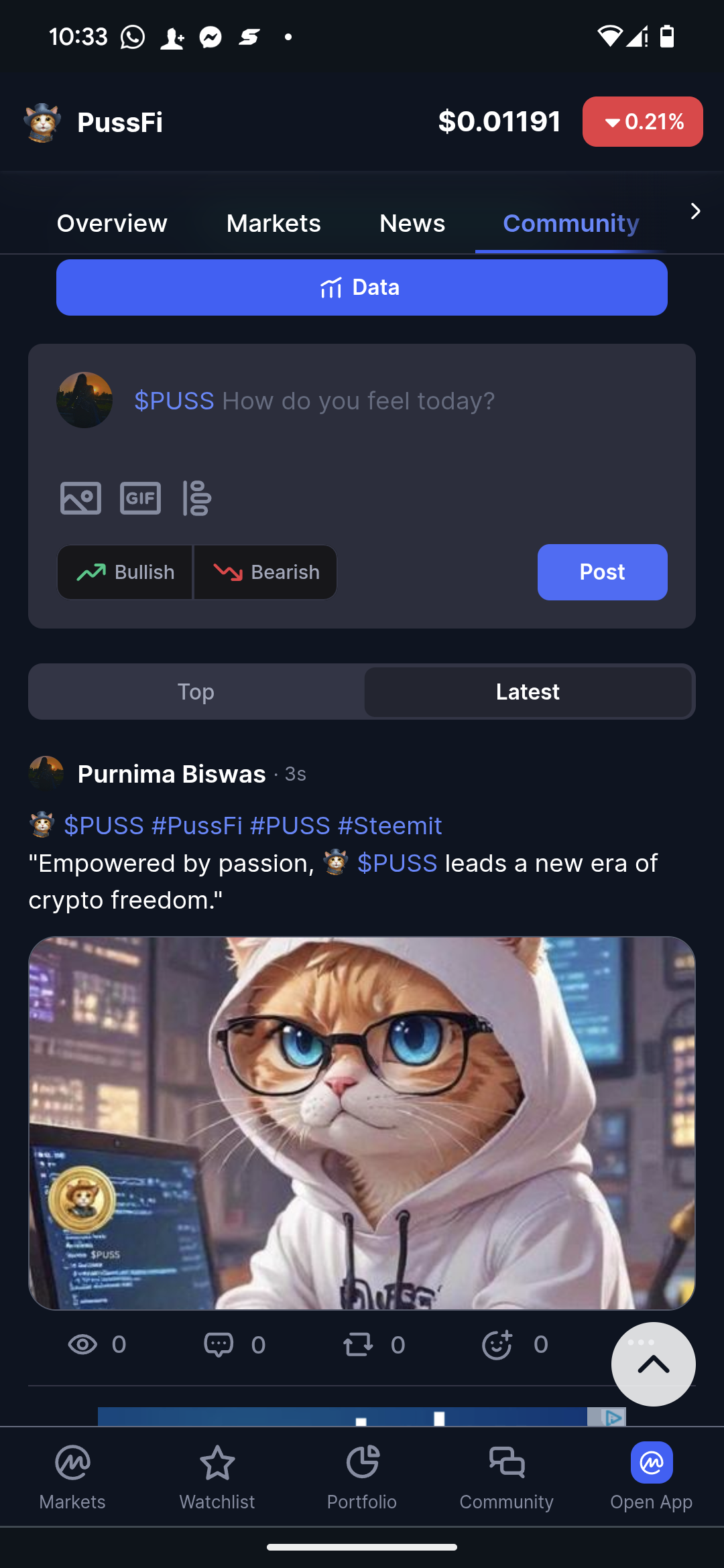
Task: Switch to the News tab
Action: (x=412, y=223)
